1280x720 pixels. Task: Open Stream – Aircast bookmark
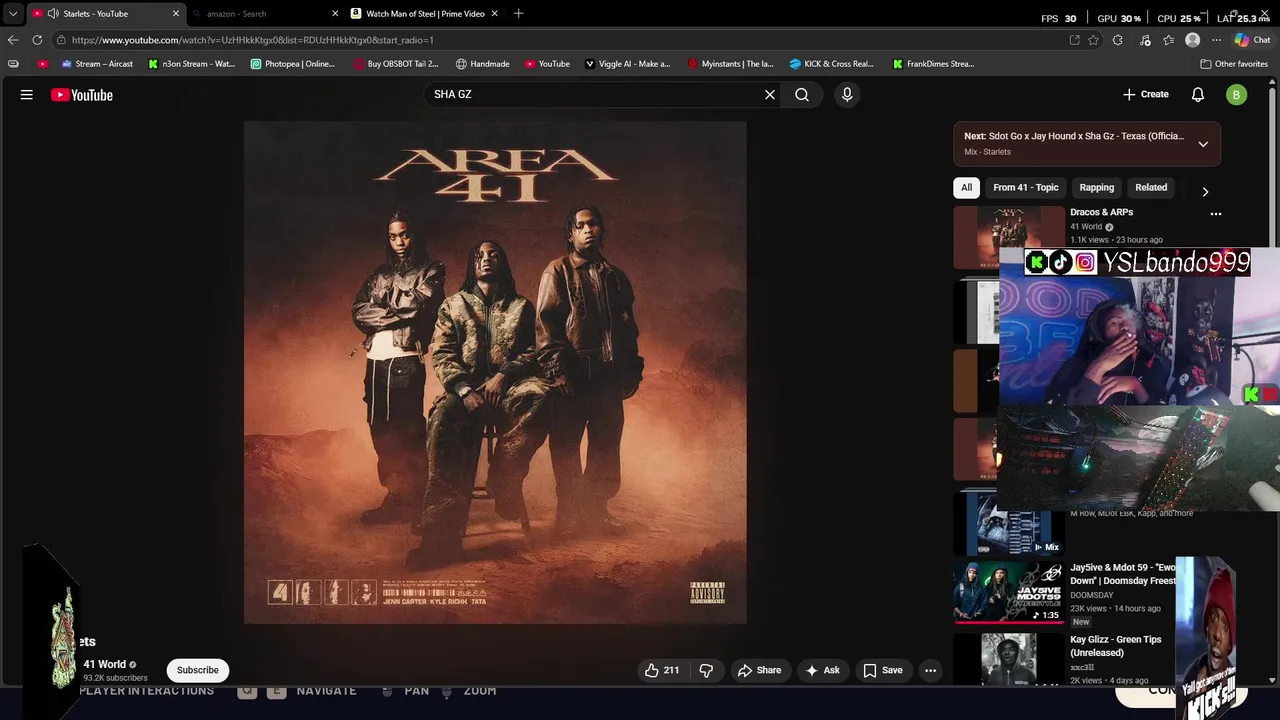[x=97, y=64]
